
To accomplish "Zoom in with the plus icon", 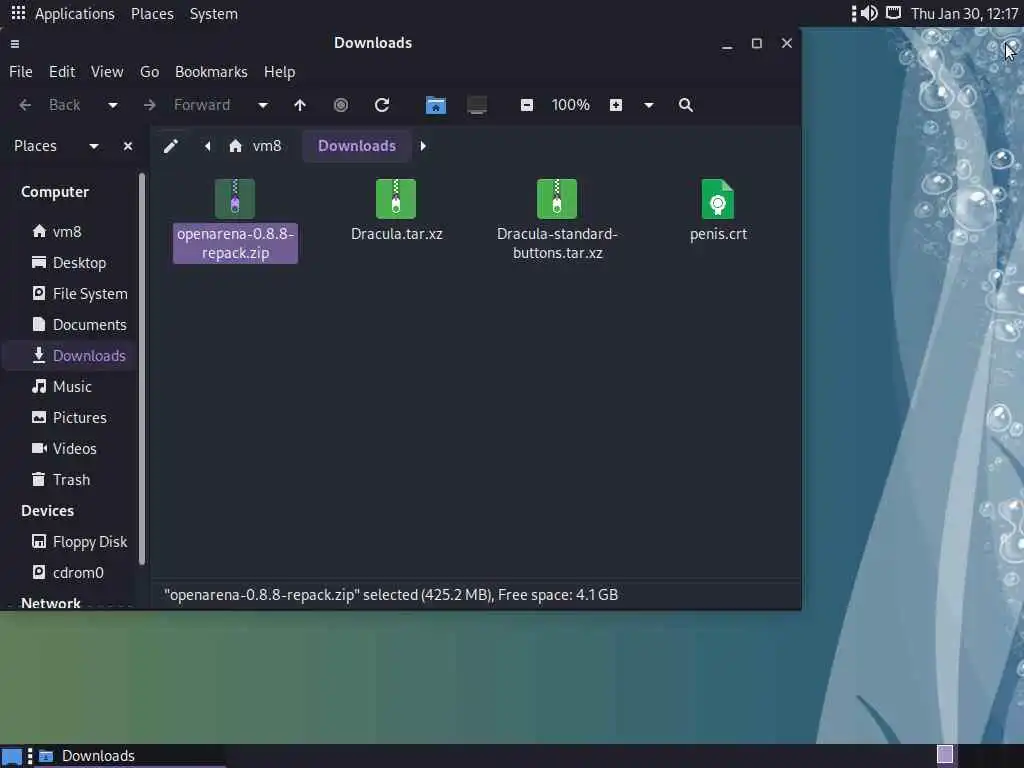I will (x=616, y=105).
